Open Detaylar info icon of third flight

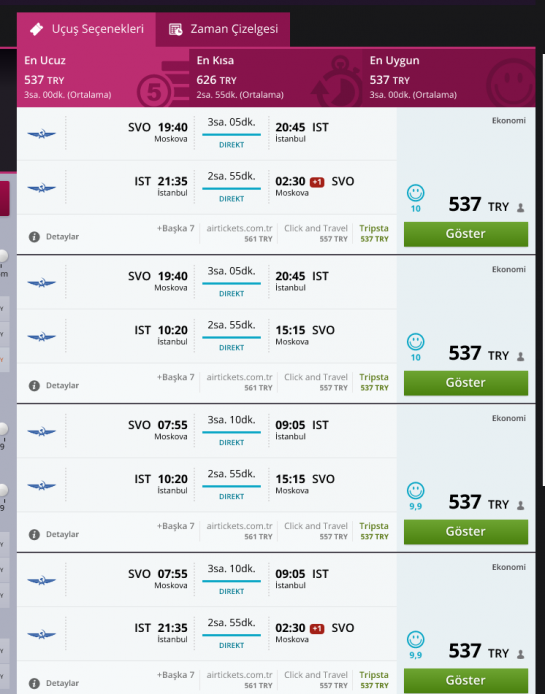click(x=34, y=534)
